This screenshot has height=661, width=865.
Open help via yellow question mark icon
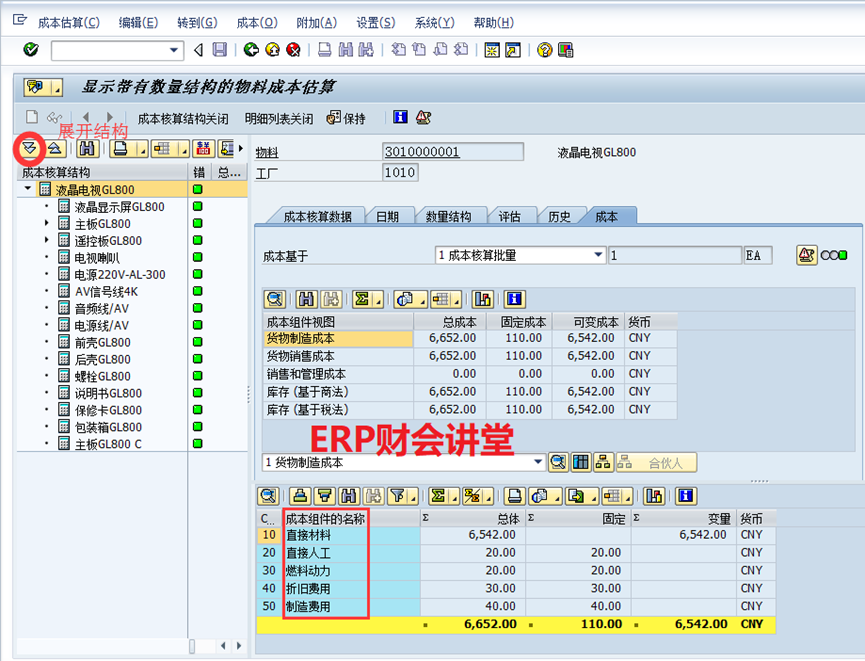click(x=545, y=50)
